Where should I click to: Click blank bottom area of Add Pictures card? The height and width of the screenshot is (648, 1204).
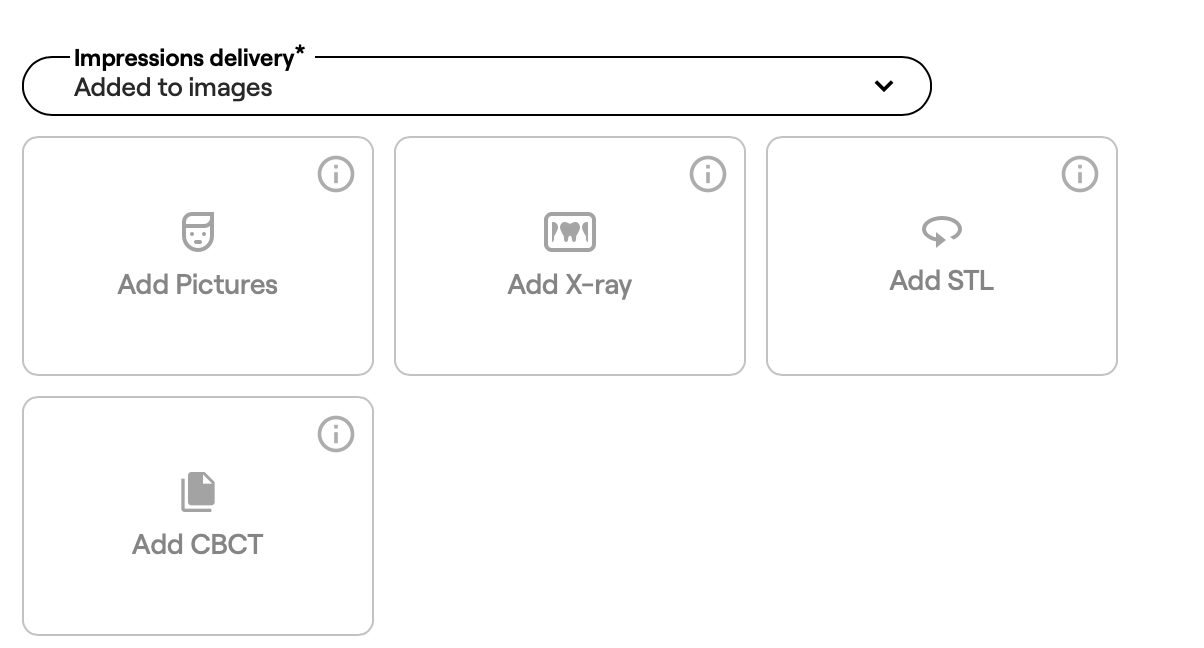[198, 340]
